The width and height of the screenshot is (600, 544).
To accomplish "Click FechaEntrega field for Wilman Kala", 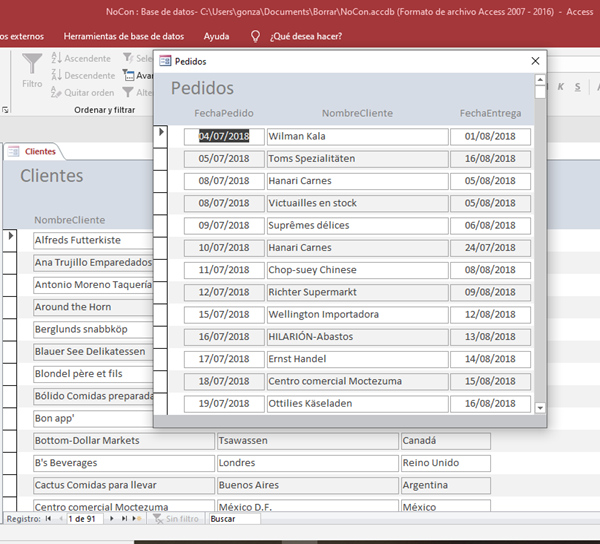I will click(x=490, y=136).
